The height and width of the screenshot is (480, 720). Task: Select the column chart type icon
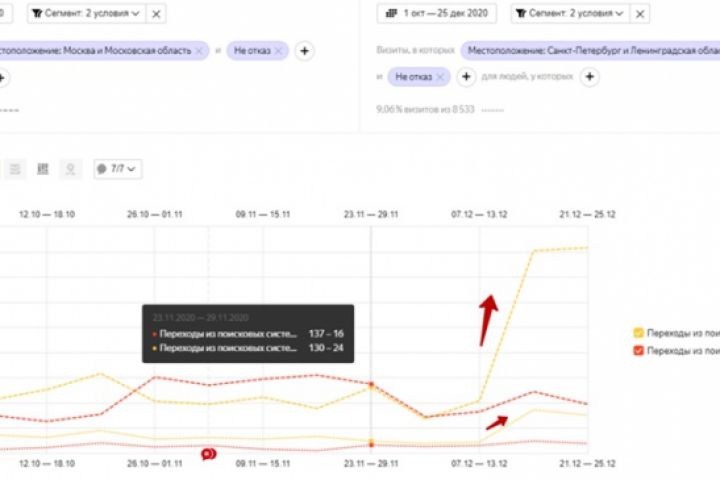click(43, 169)
